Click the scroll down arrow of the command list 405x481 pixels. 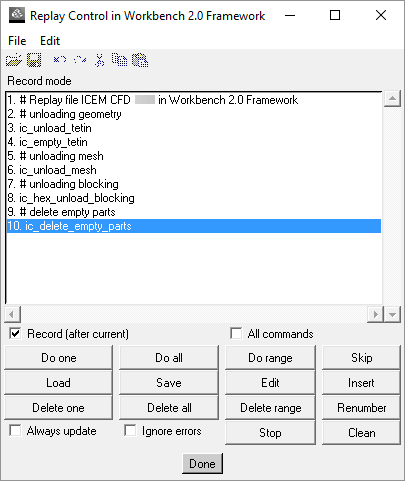[392, 314]
